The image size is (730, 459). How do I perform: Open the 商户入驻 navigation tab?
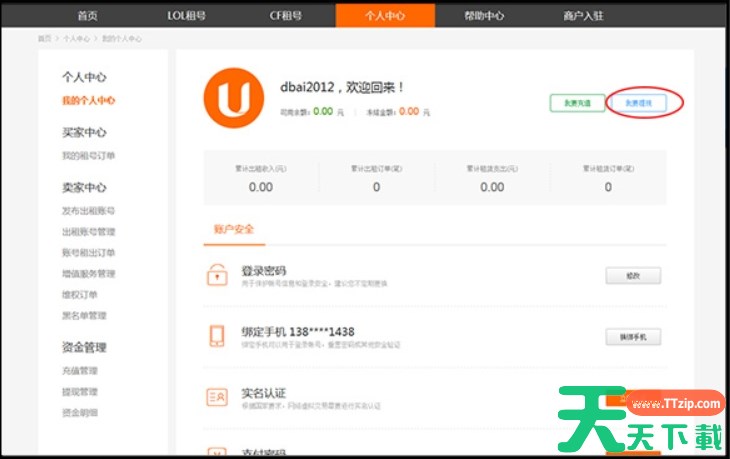click(583, 16)
